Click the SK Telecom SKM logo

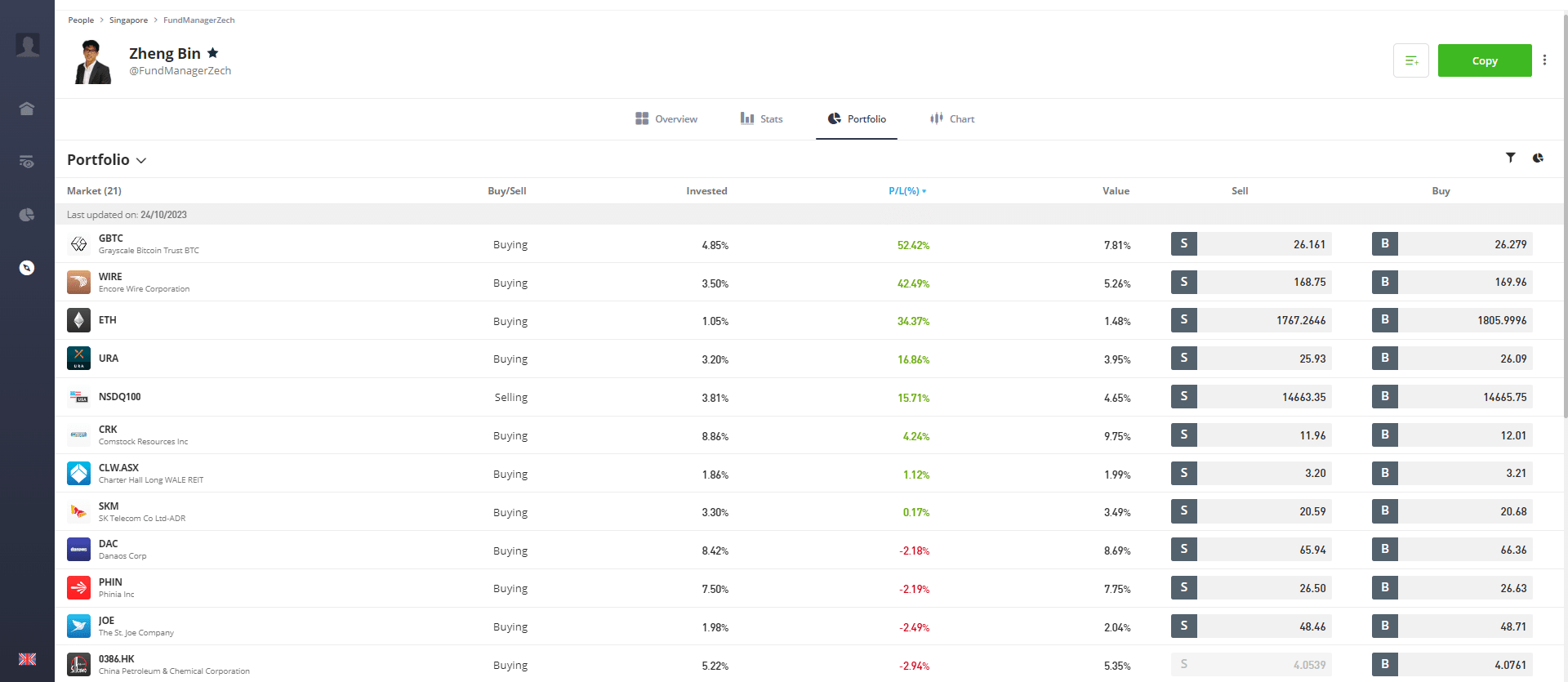tap(78, 511)
